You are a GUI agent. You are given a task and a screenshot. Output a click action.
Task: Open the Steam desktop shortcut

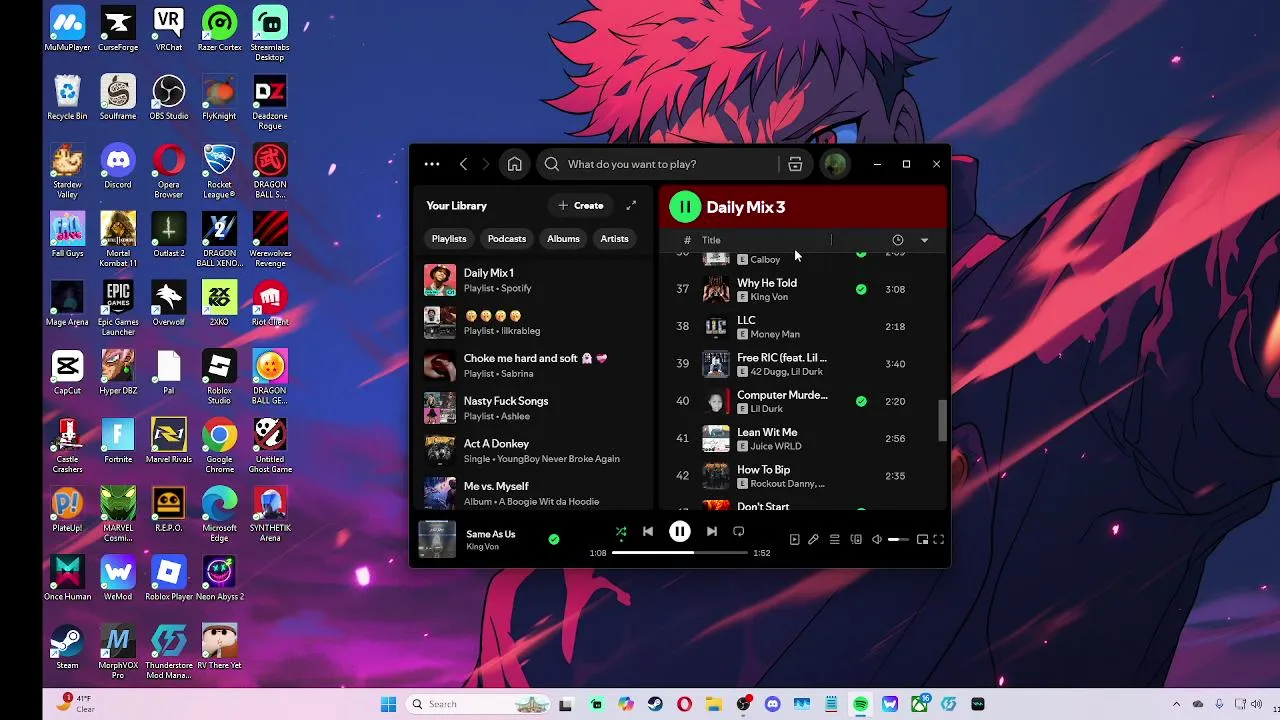click(67, 647)
